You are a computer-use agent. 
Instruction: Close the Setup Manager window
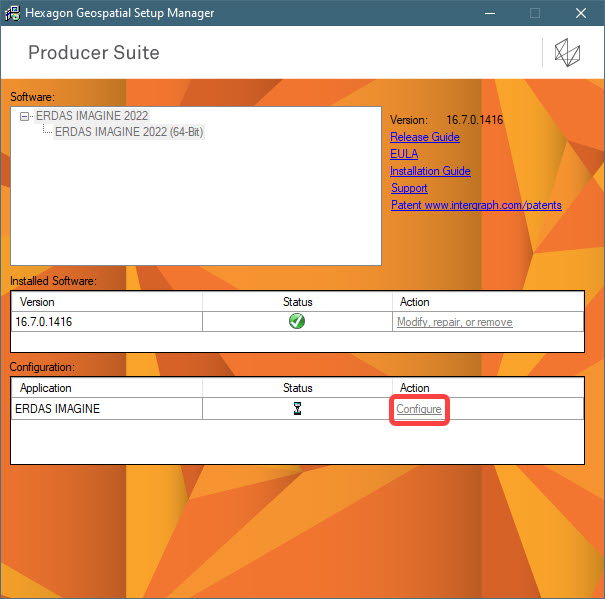[581, 13]
